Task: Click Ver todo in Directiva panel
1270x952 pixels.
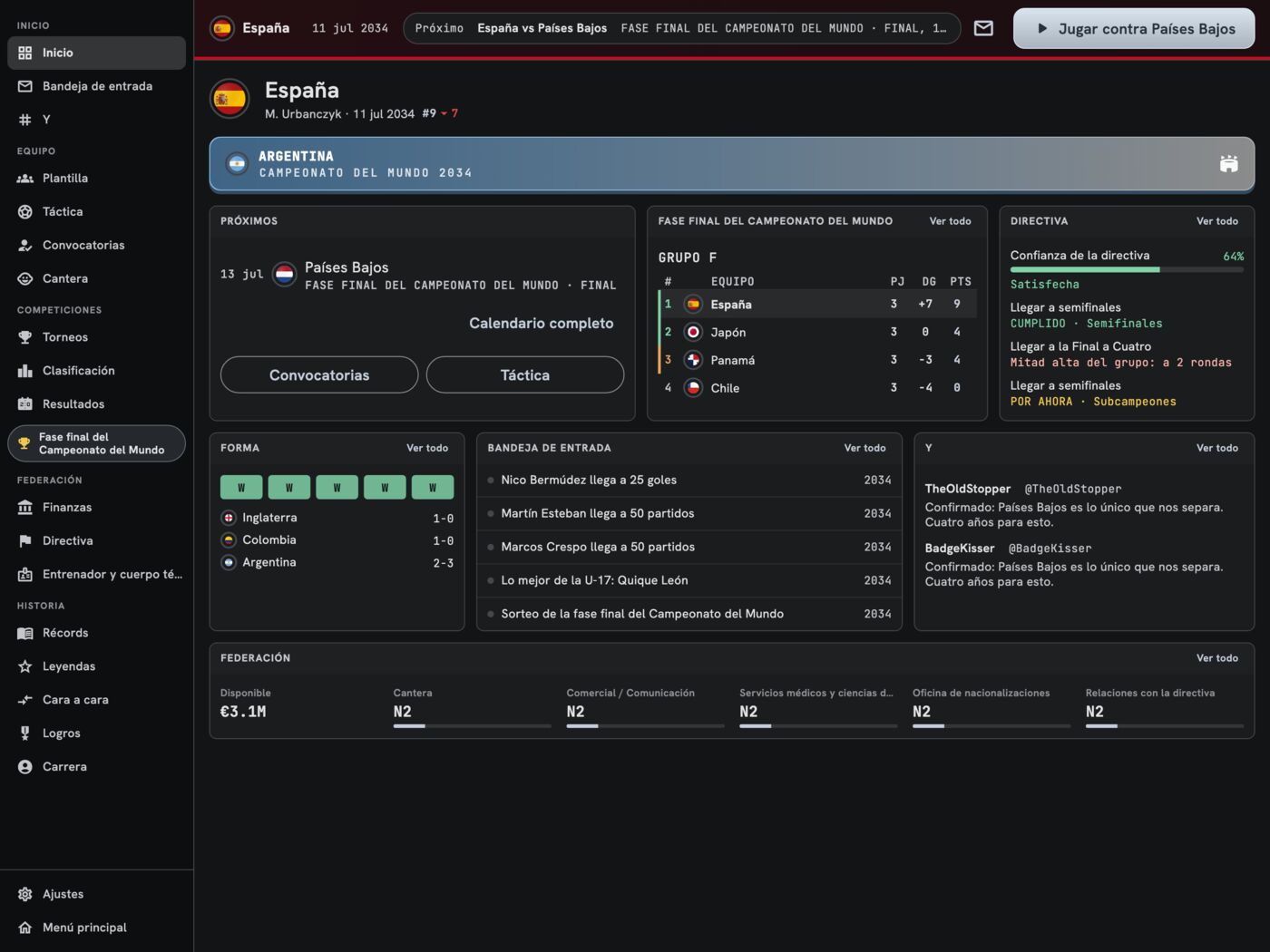Action: [1217, 221]
